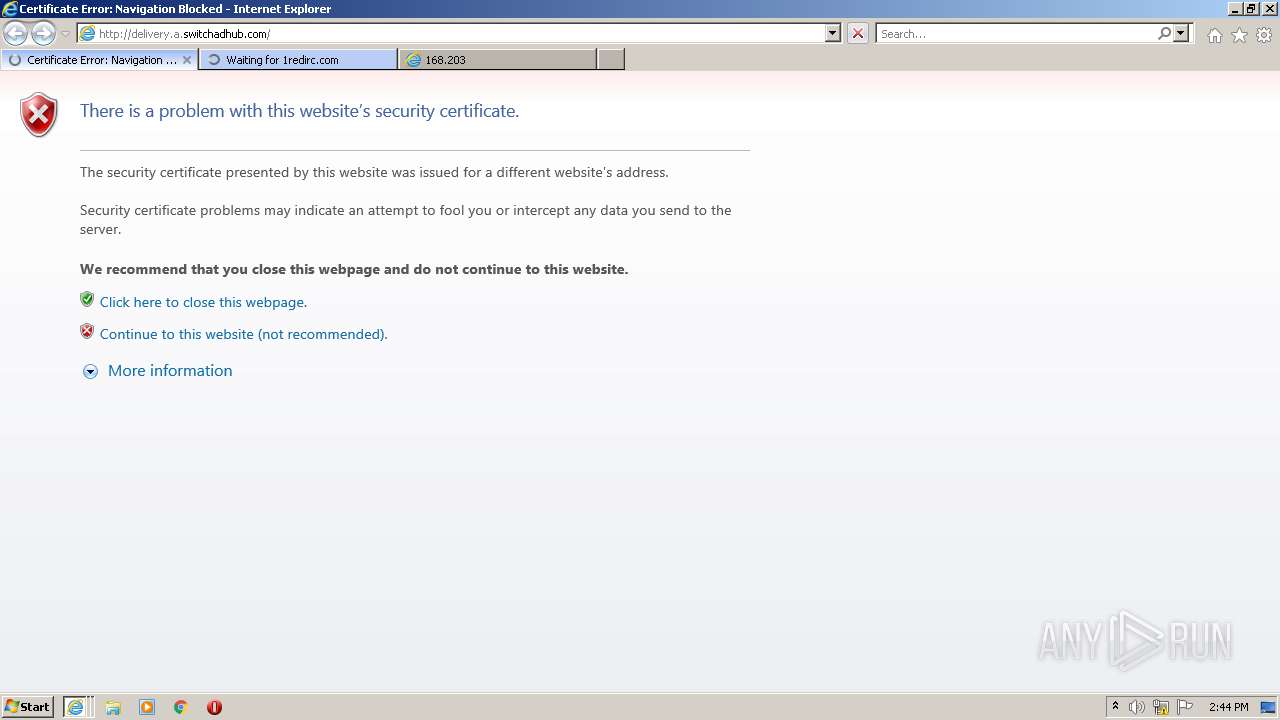This screenshot has height=720, width=1280.
Task: Switch to Waiting for 1redirc.com tab
Action: click(x=298, y=60)
